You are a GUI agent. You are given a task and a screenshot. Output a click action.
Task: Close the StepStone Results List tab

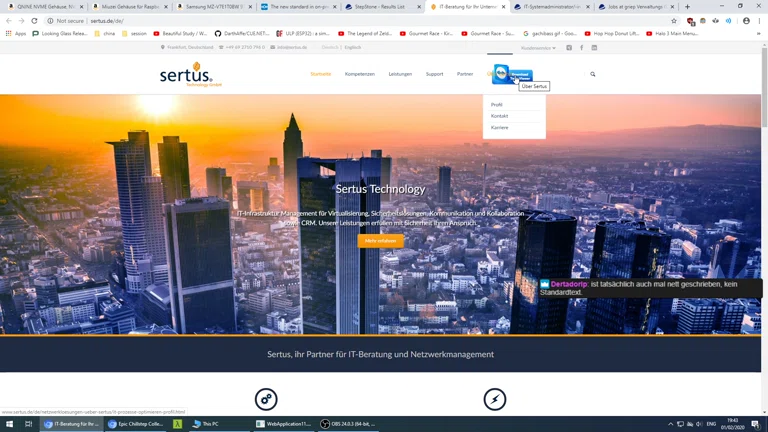419,7
